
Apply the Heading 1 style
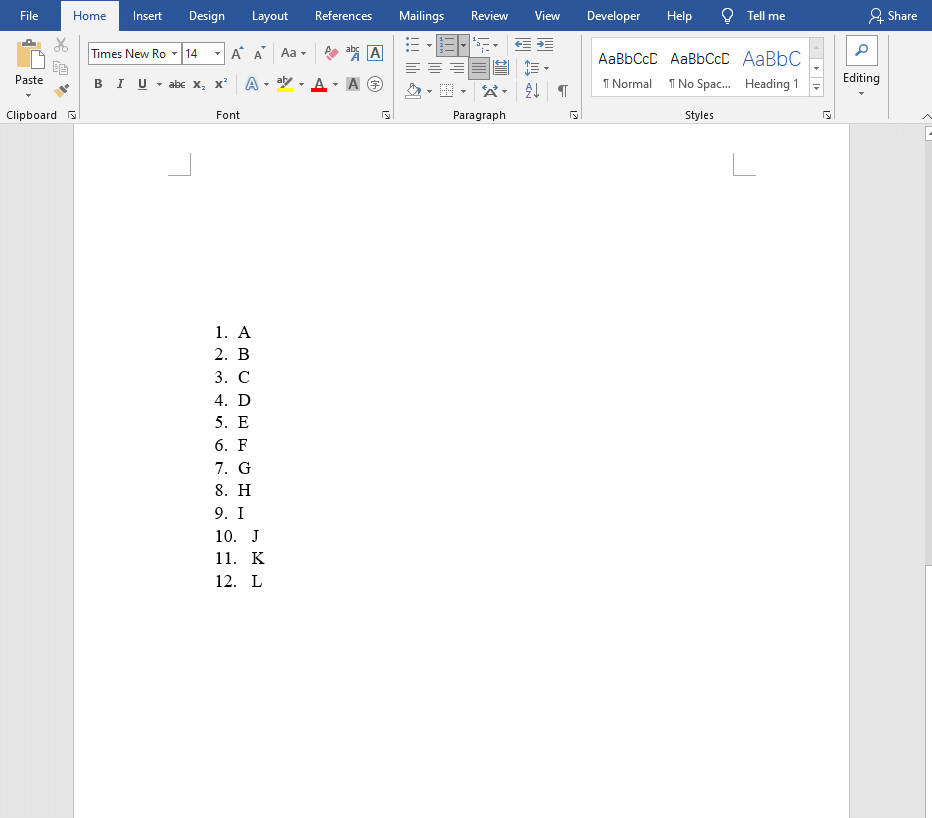[x=772, y=68]
